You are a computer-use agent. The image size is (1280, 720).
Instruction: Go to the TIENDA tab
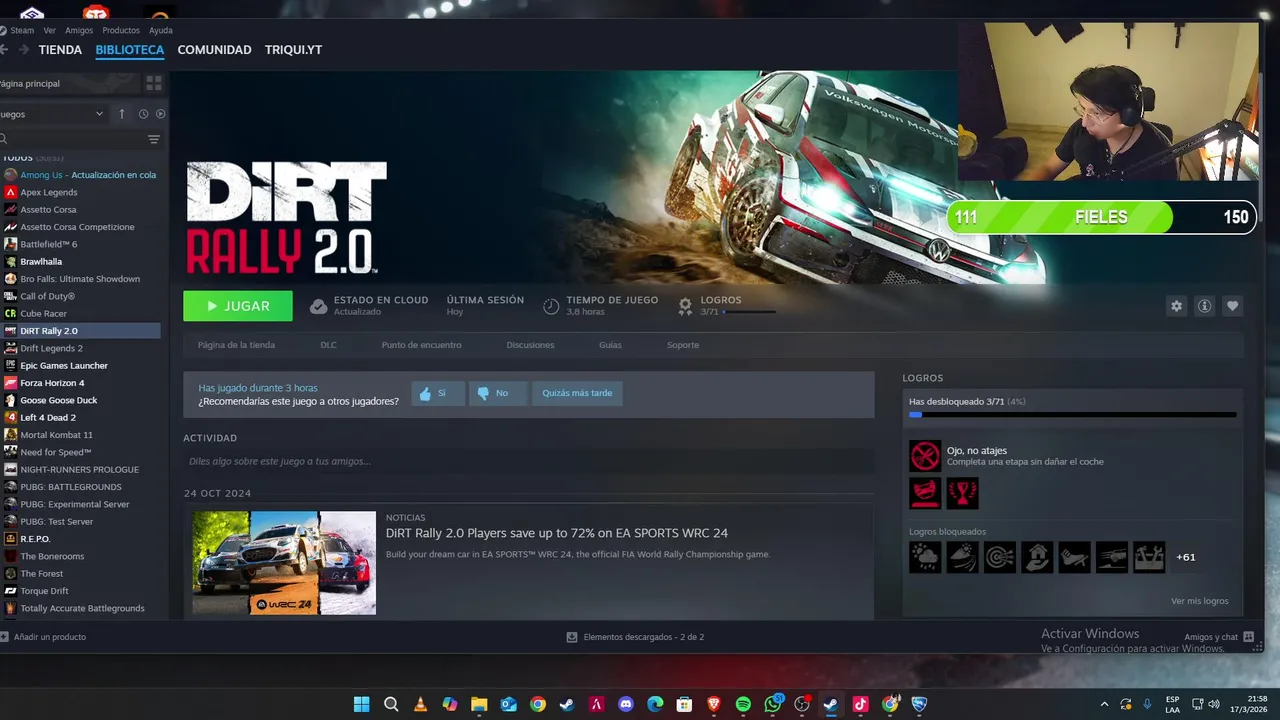(x=60, y=49)
